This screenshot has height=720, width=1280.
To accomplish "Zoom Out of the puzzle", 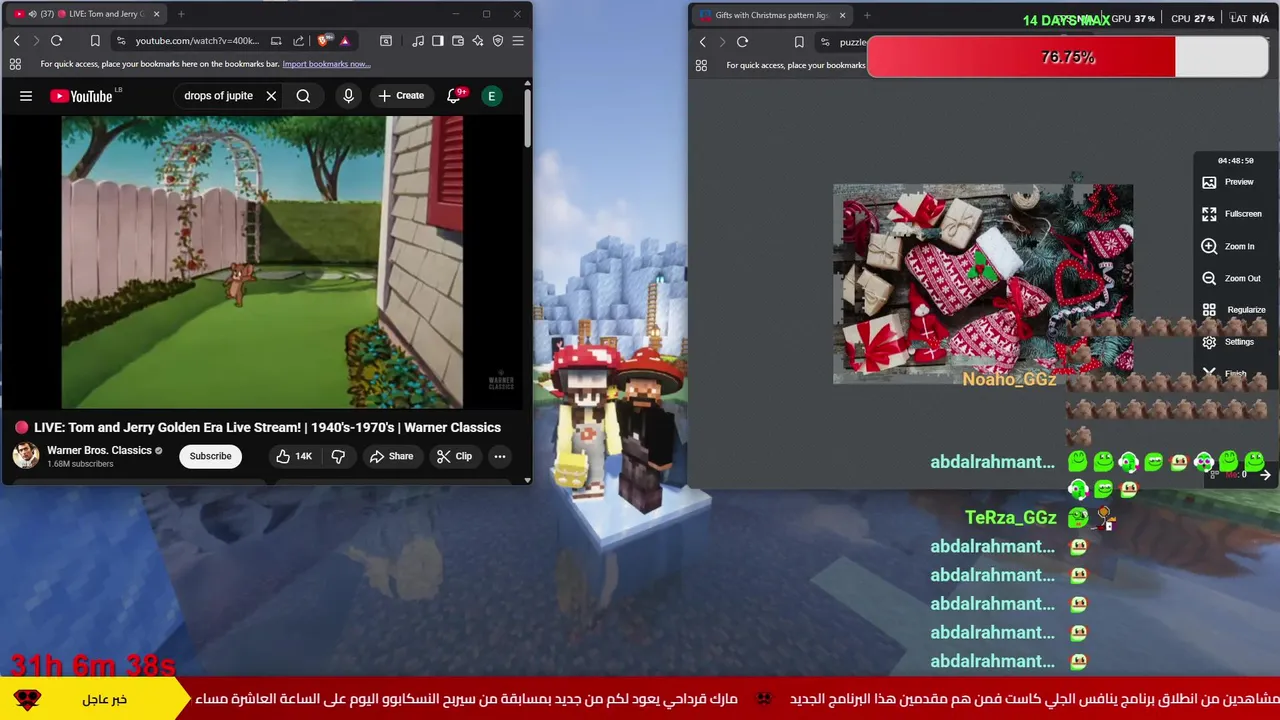I will [1232, 278].
